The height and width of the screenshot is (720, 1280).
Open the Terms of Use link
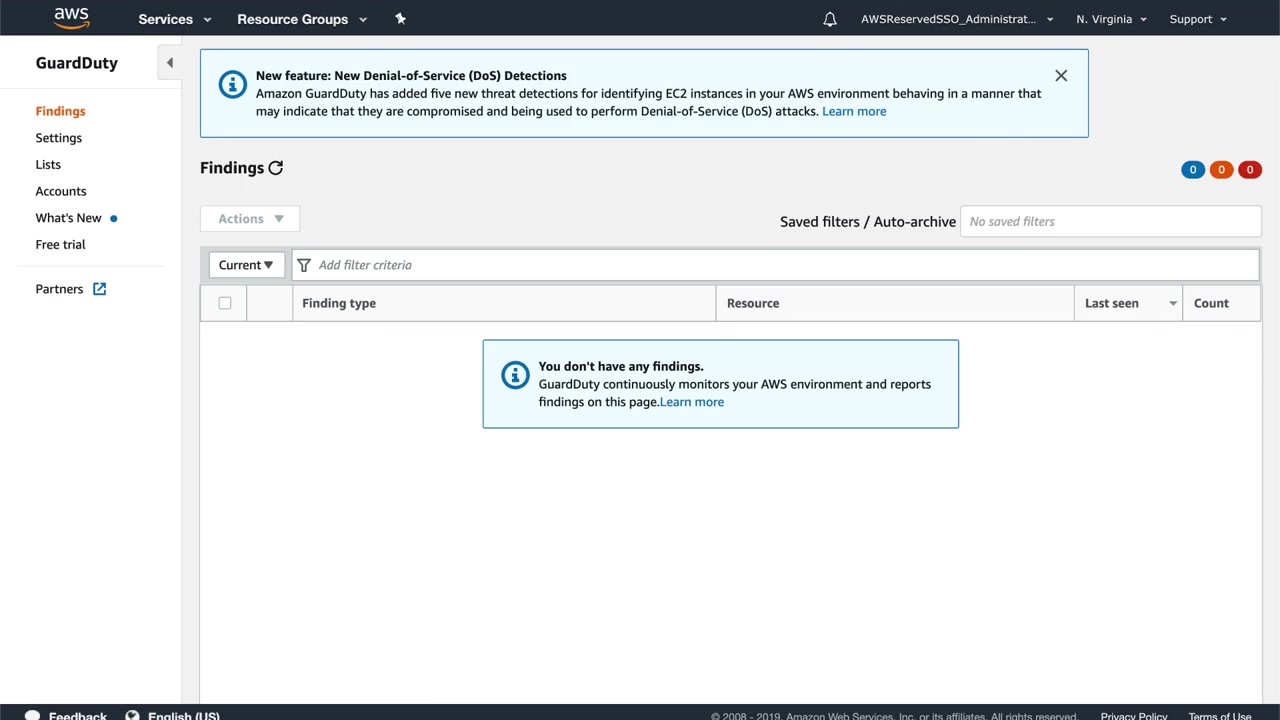1220,716
